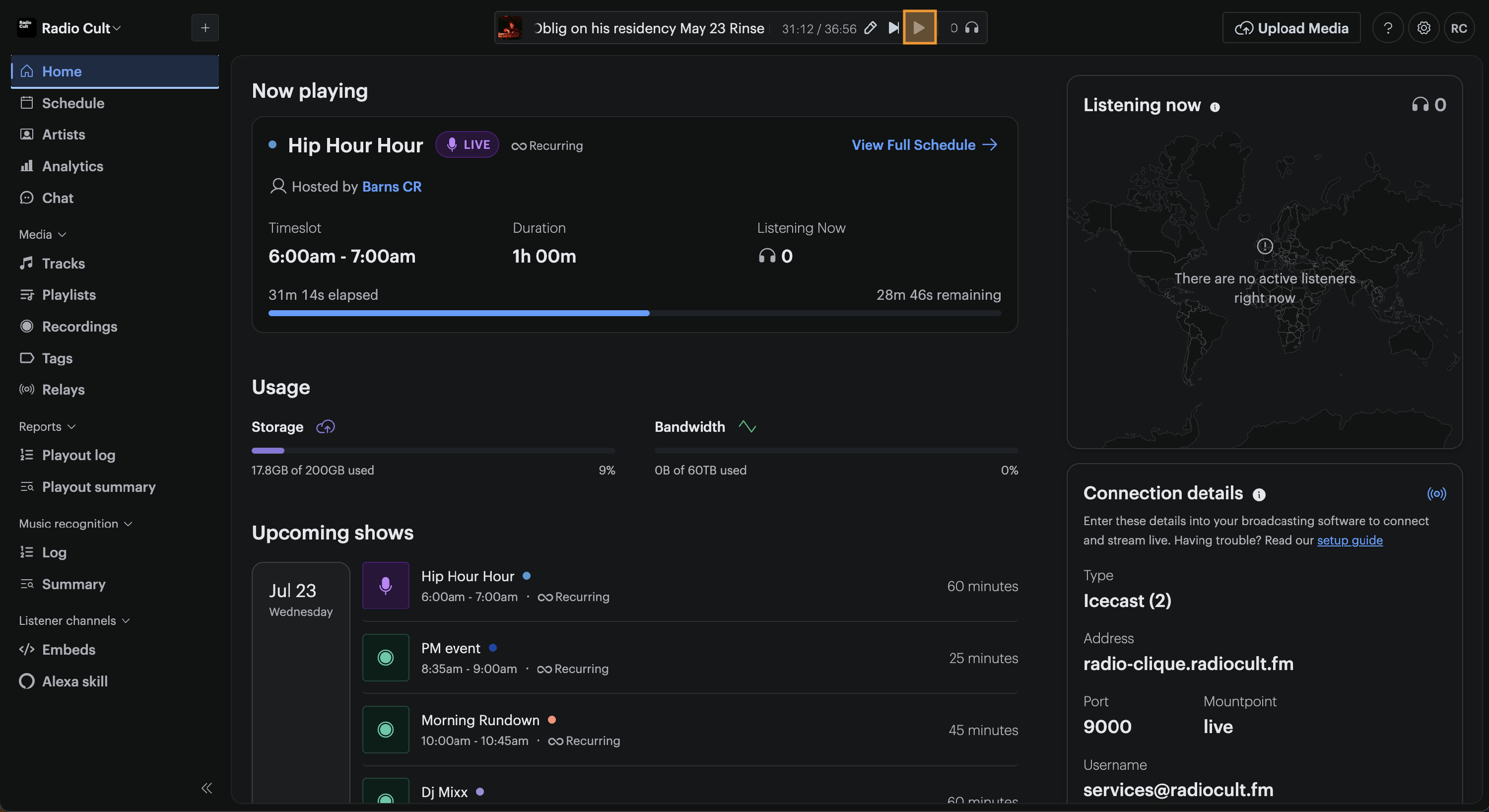The height and width of the screenshot is (812, 1489).
Task: Collapse the Media sidebar section
Action: tap(43, 234)
